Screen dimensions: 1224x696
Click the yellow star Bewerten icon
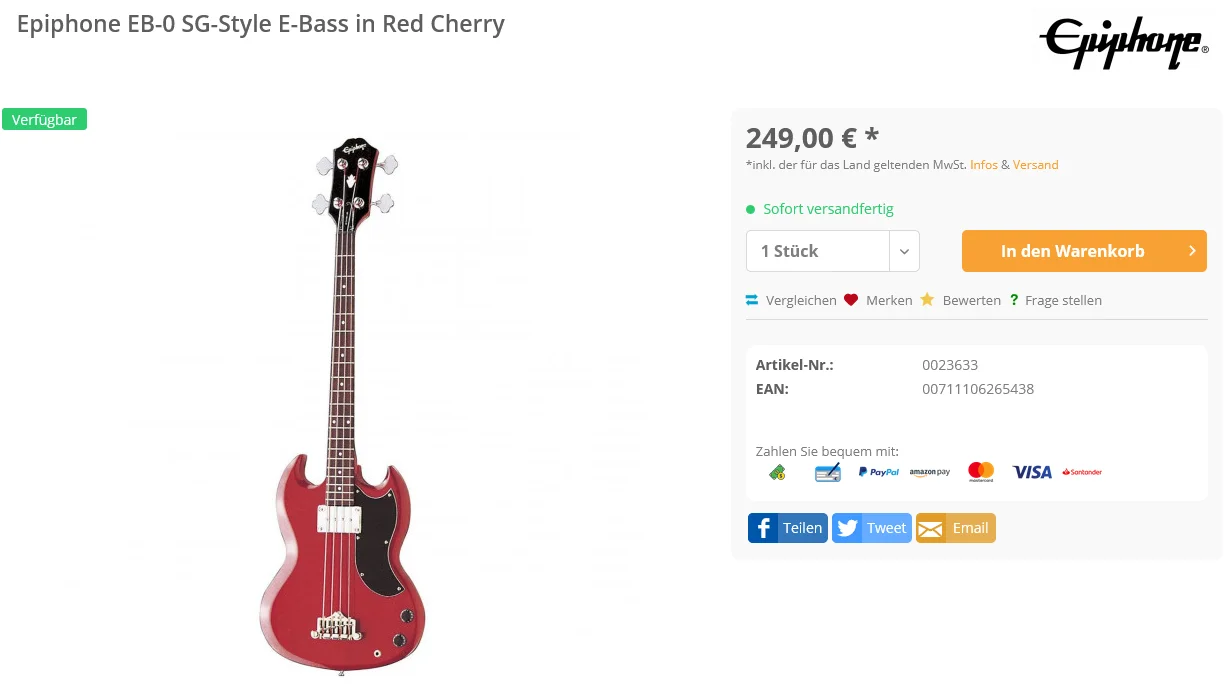coord(927,300)
